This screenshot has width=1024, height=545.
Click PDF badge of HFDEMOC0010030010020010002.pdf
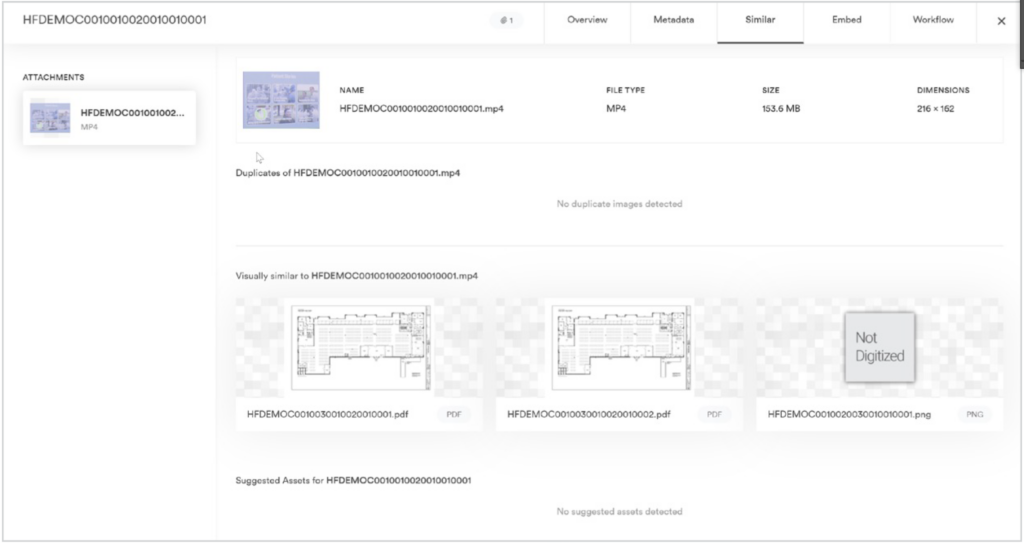click(714, 414)
